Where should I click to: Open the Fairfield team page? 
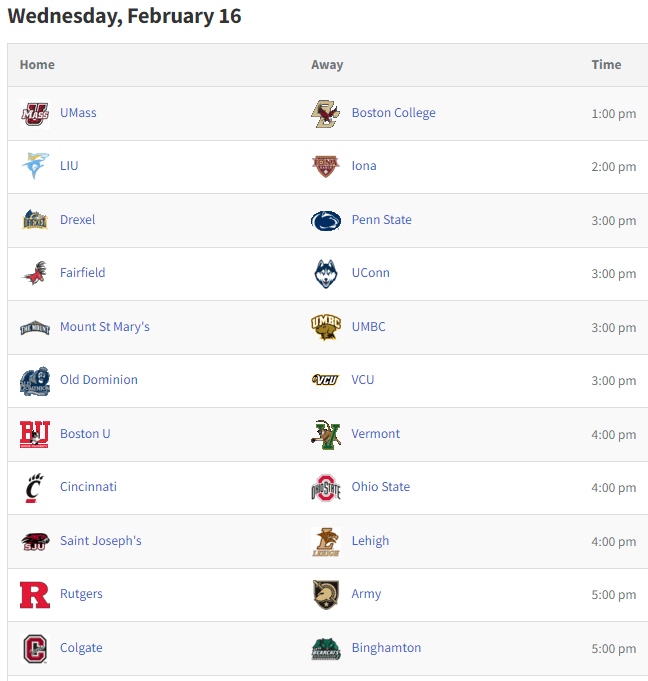click(83, 272)
